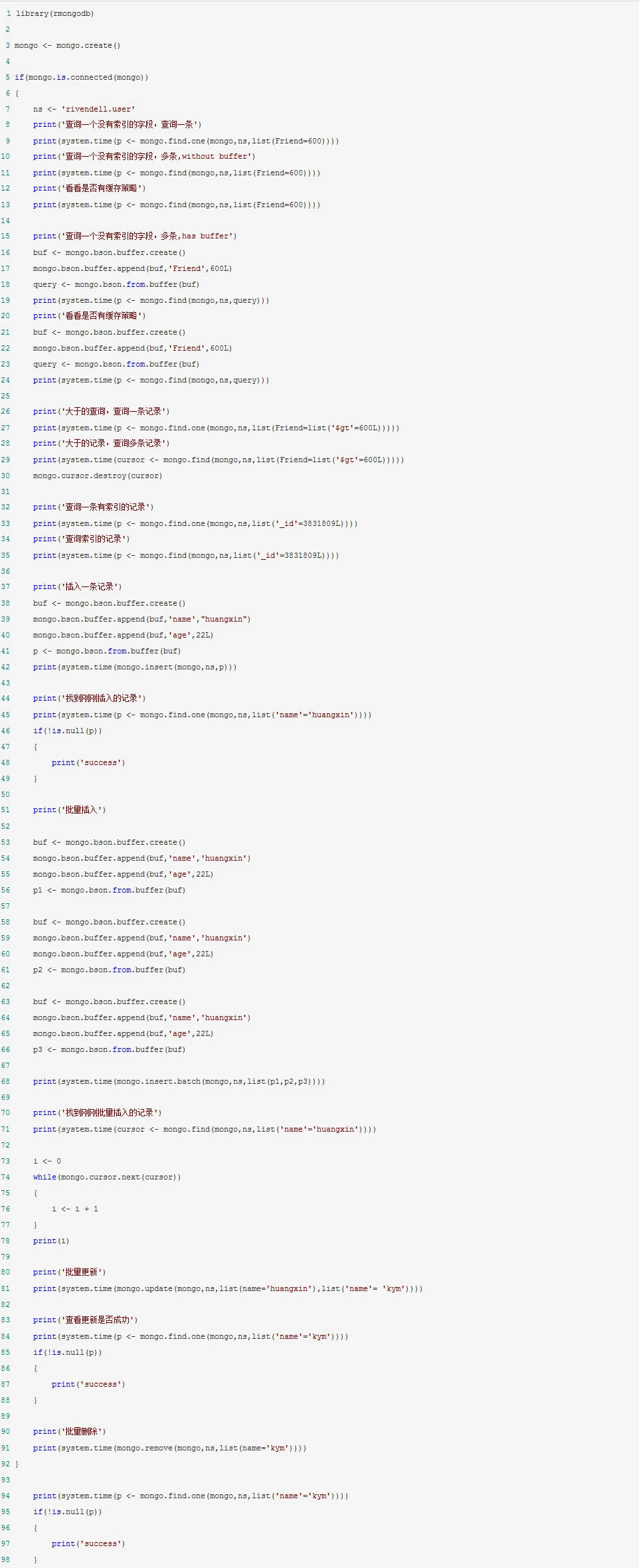Viewport: 639px width, 1568px height.
Task: Click line 24 mongo.find with query
Action: tap(151, 380)
